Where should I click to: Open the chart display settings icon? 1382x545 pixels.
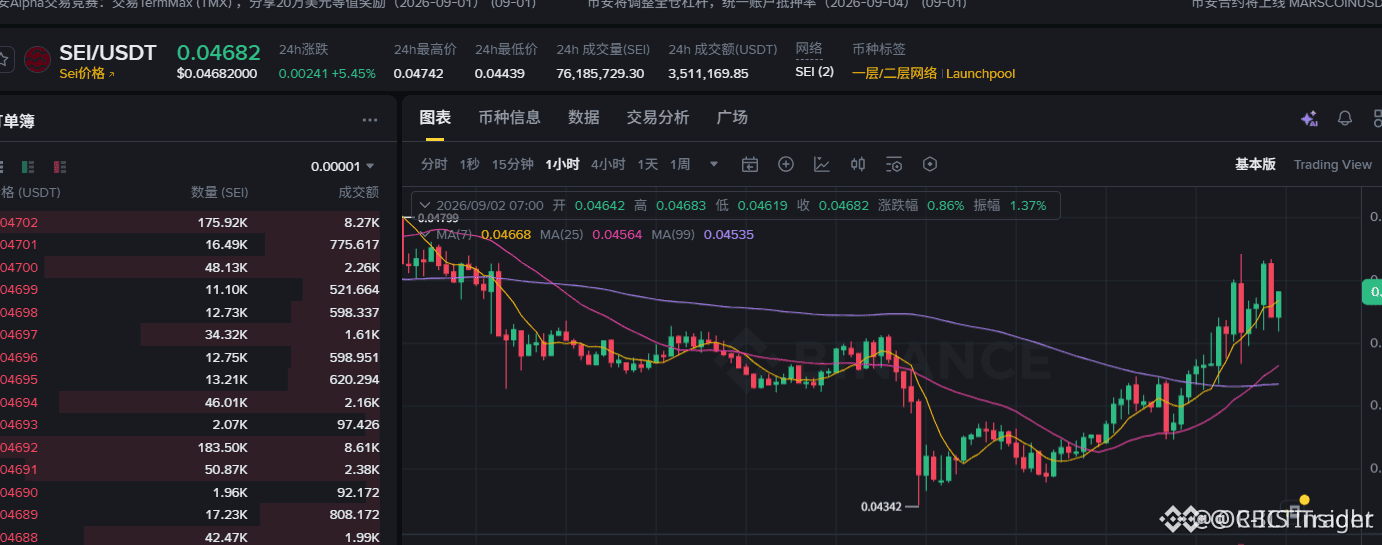[894, 164]
